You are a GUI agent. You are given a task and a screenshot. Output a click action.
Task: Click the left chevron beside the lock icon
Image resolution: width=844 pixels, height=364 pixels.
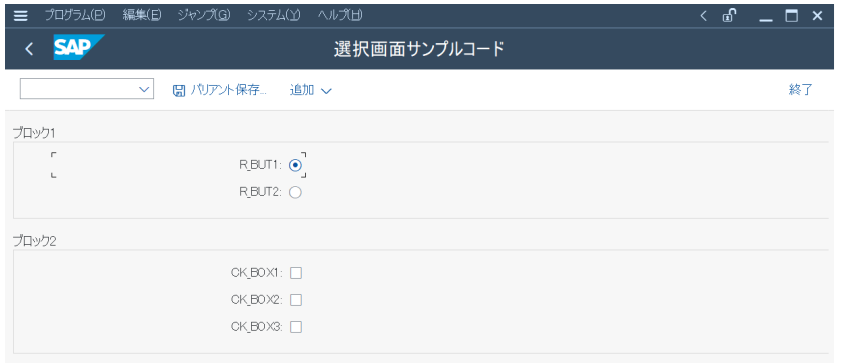coord(703,16)
